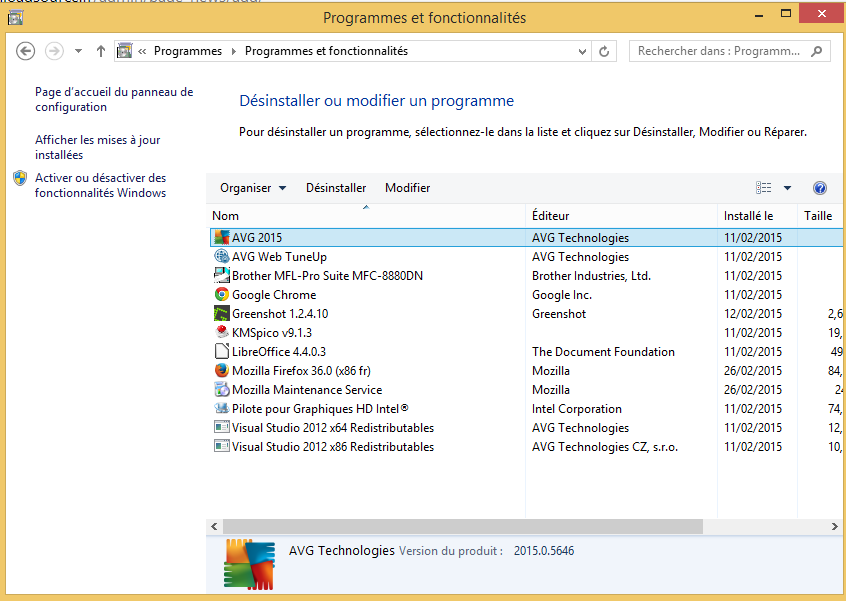Click AVG Technologies CZ, s.r.o. cell
Viewport: 846px width, 601px height.
pos(605,447)
